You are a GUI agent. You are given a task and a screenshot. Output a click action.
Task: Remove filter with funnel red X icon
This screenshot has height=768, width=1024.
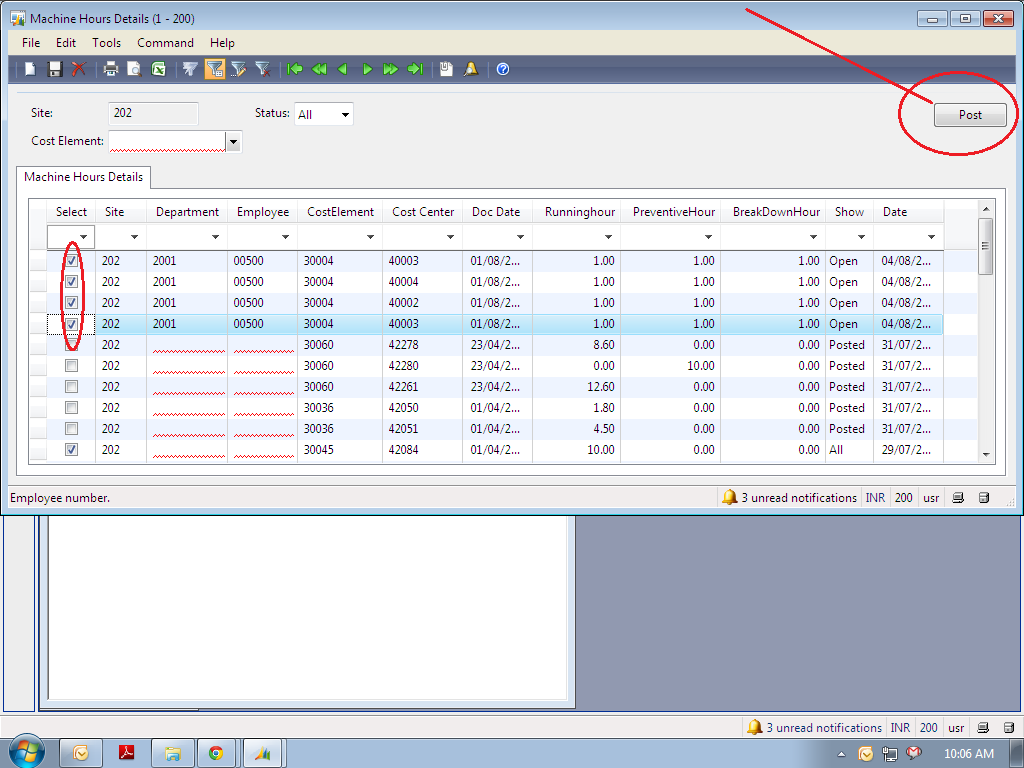263,69
